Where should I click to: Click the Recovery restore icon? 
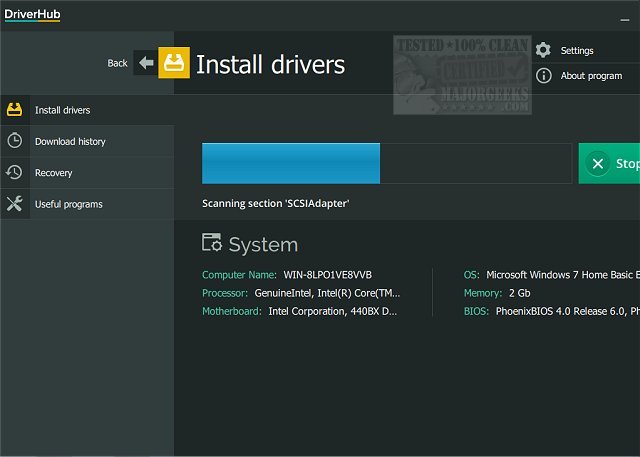15,172
